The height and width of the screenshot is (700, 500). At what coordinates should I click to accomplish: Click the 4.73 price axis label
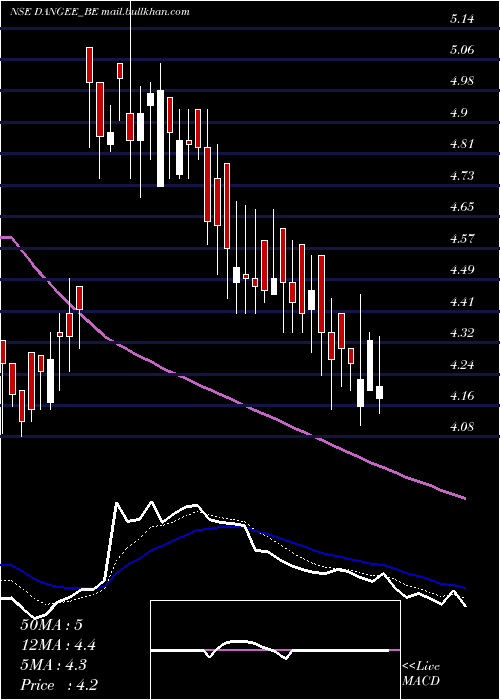click(x=462, y=175)
